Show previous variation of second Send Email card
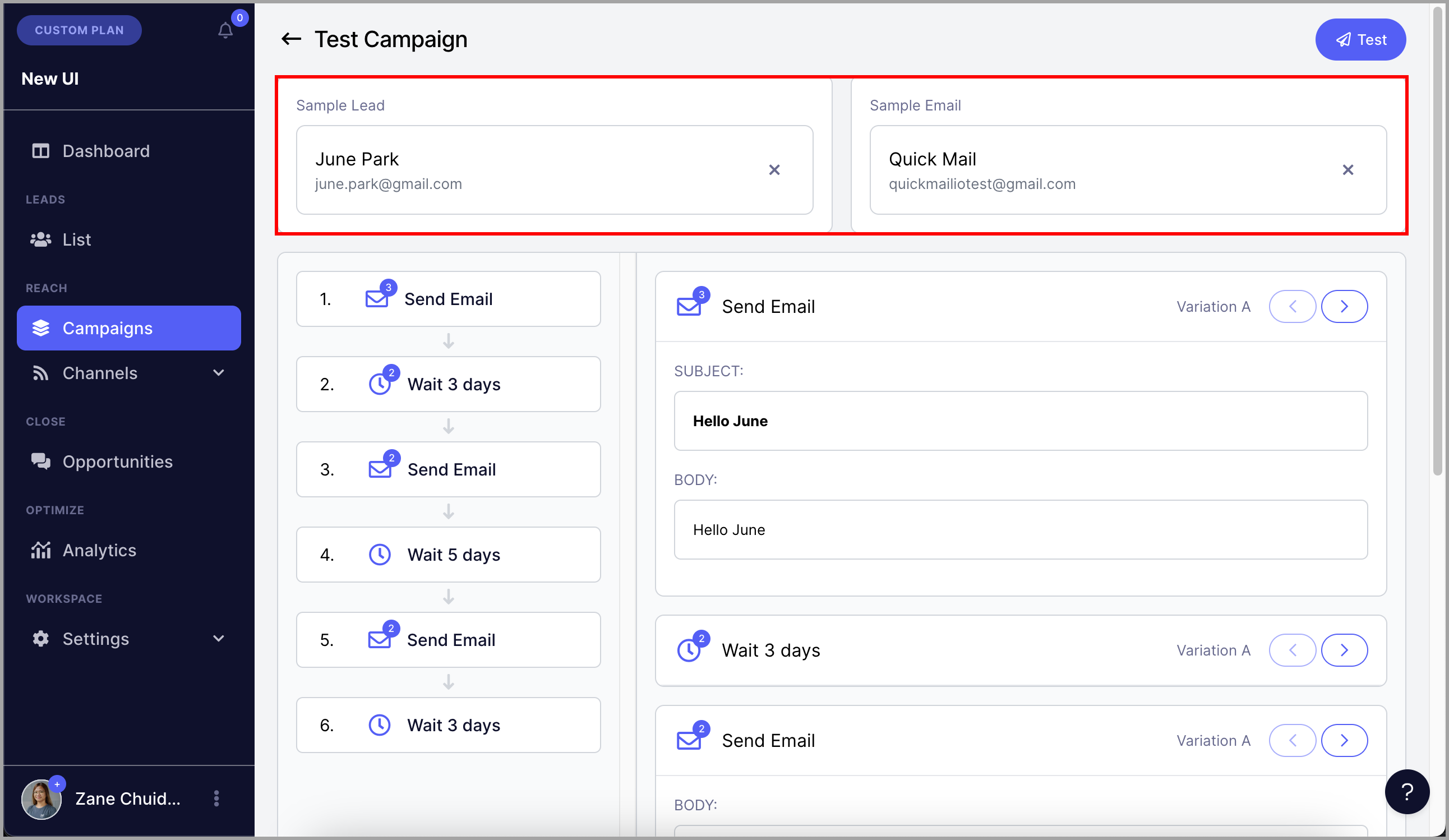This screenshot has height=840, width=1449. point(1293,740)
